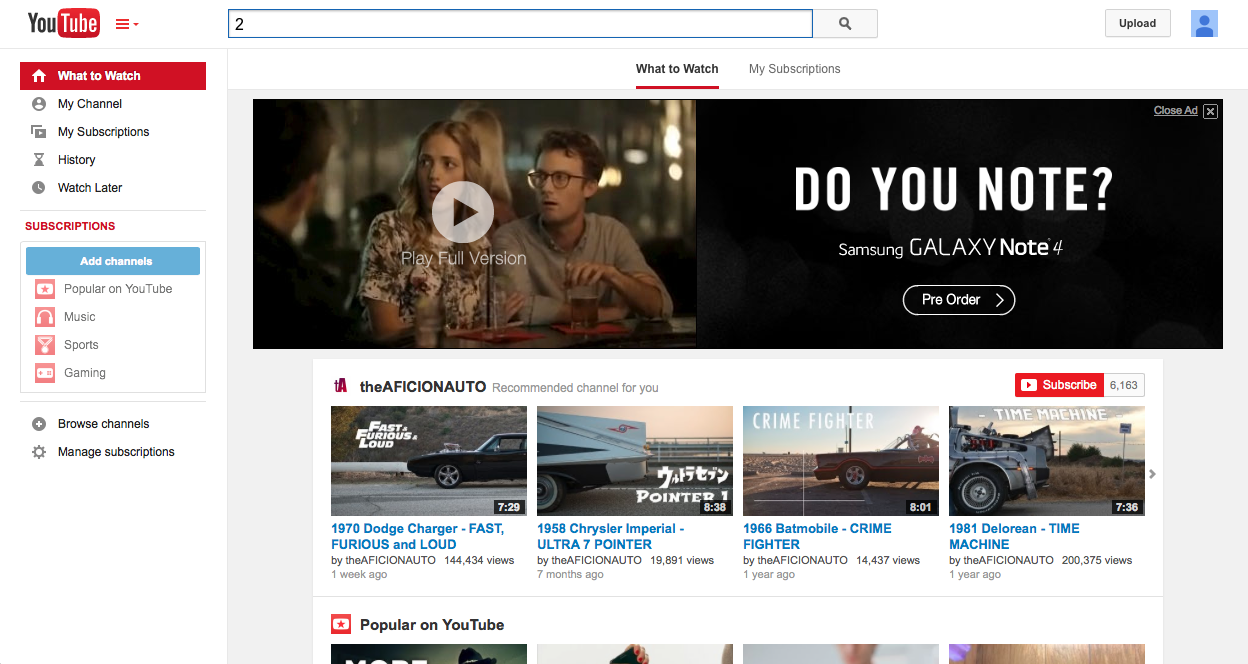Open Watch Later using its clock icon
Viewport: 1248px width, 664px height.
(37, 187)
